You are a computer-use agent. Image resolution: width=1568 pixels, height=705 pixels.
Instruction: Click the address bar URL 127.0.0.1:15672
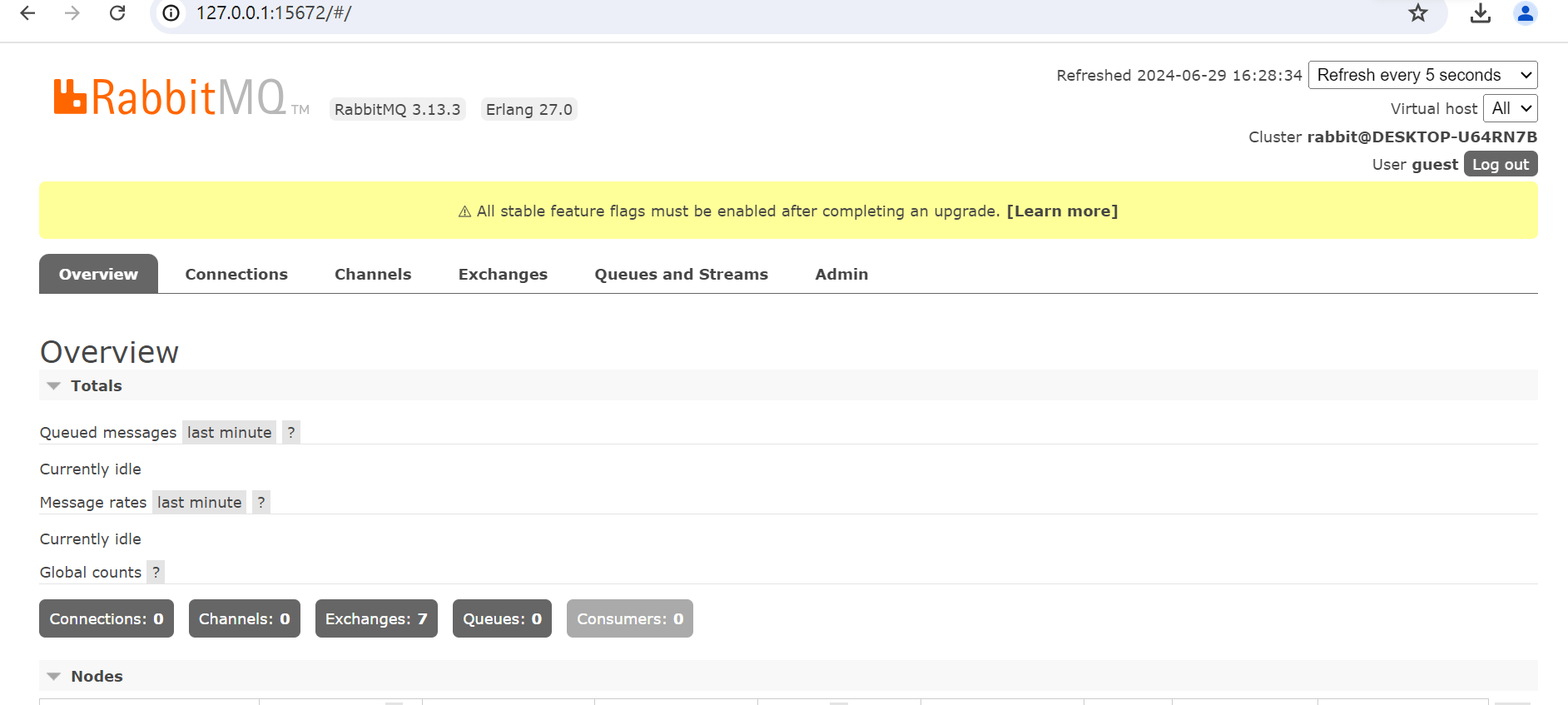tap(274, 13)
